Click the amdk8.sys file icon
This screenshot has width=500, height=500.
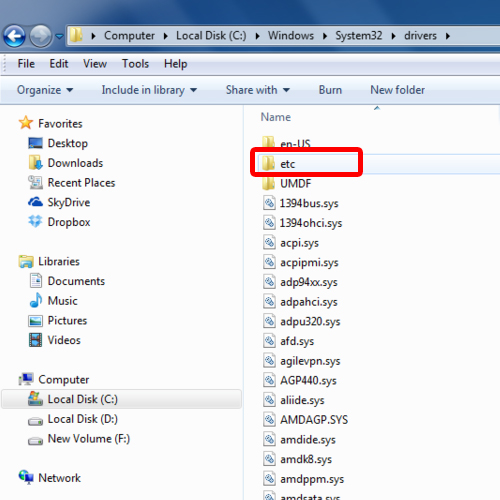269,458
